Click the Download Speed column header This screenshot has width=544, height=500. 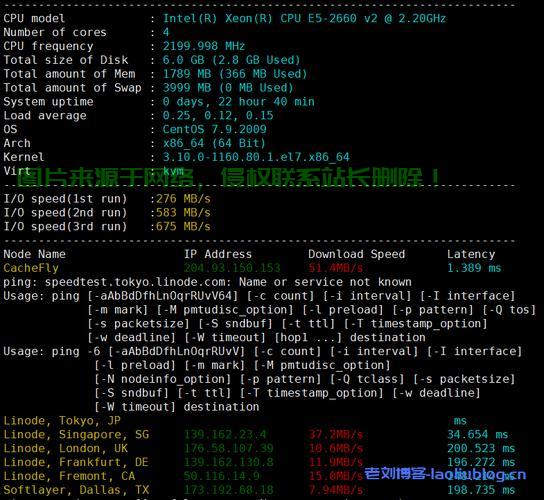357,254
